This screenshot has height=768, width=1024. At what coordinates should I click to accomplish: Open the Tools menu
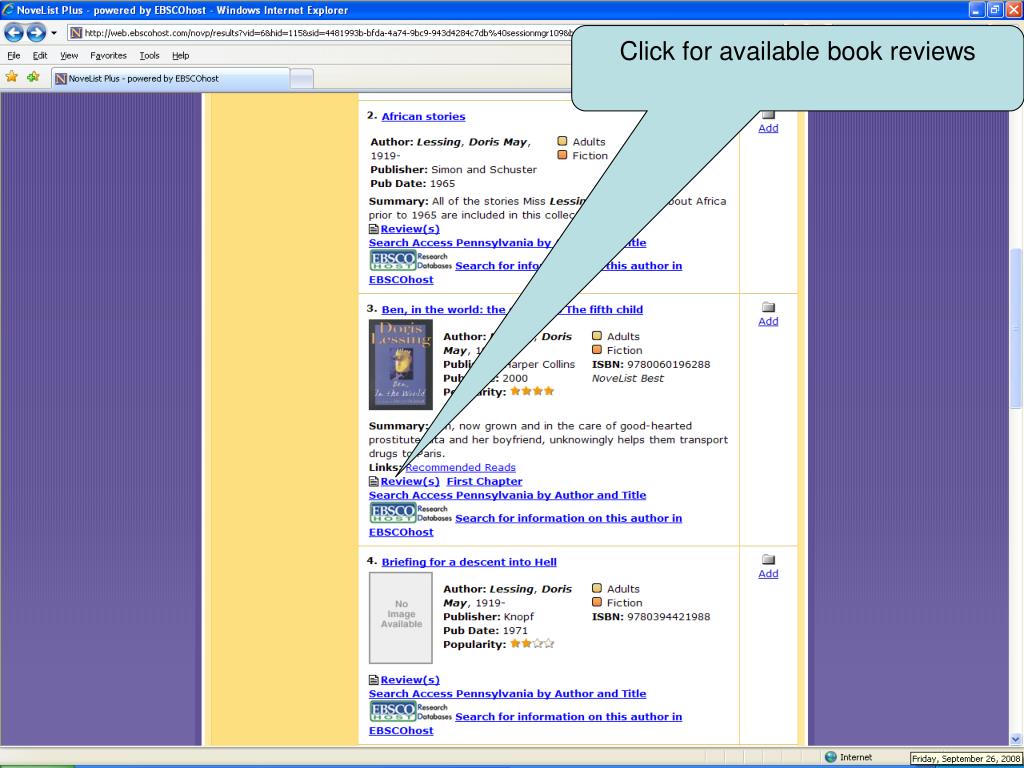[150, 56]
